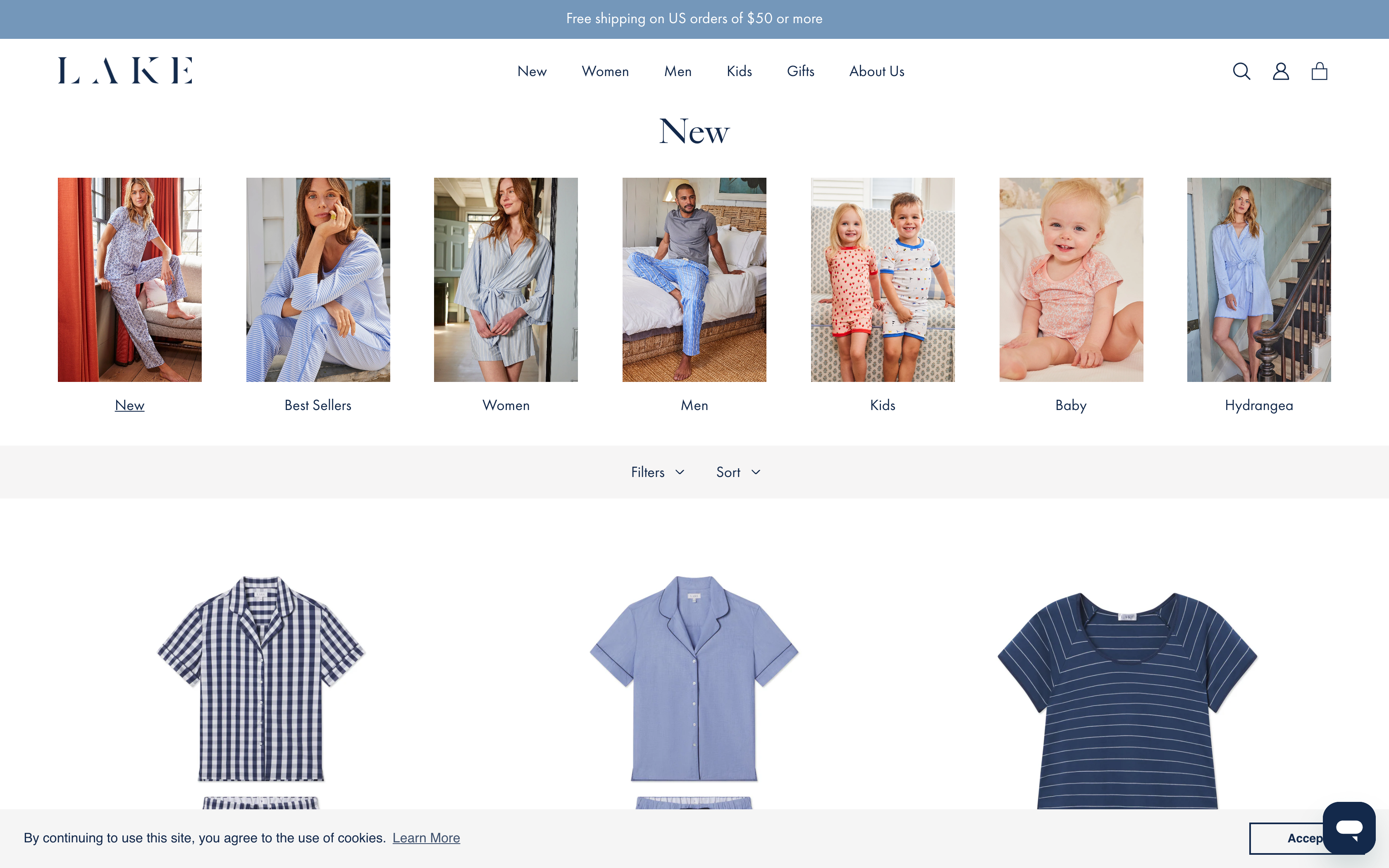
Task: Open the Women menu in navigation bar
Action: (x=605, y=71)
